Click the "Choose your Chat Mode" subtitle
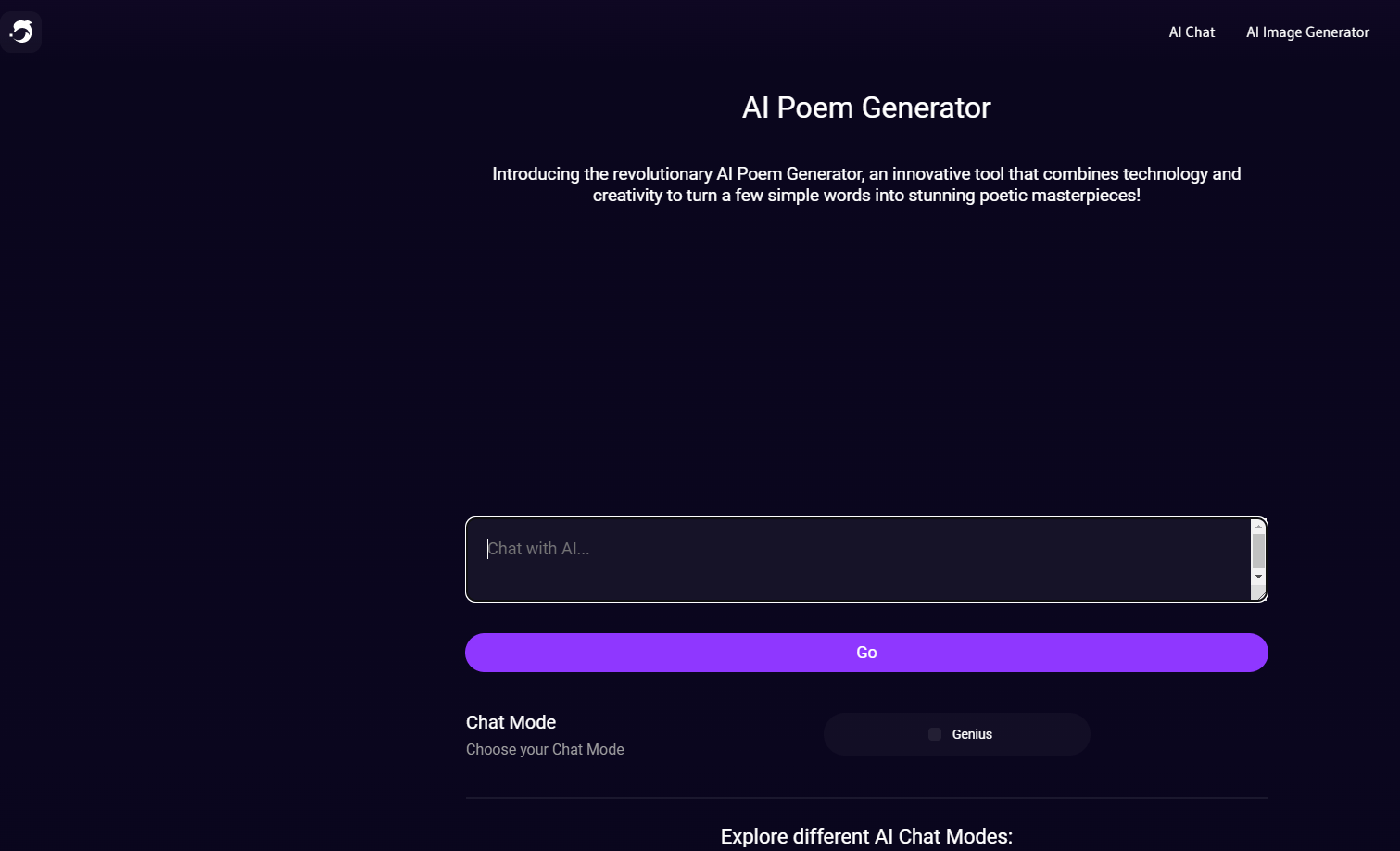The height and width of the screenshot is (851, 1400). [x=545, y=749]
